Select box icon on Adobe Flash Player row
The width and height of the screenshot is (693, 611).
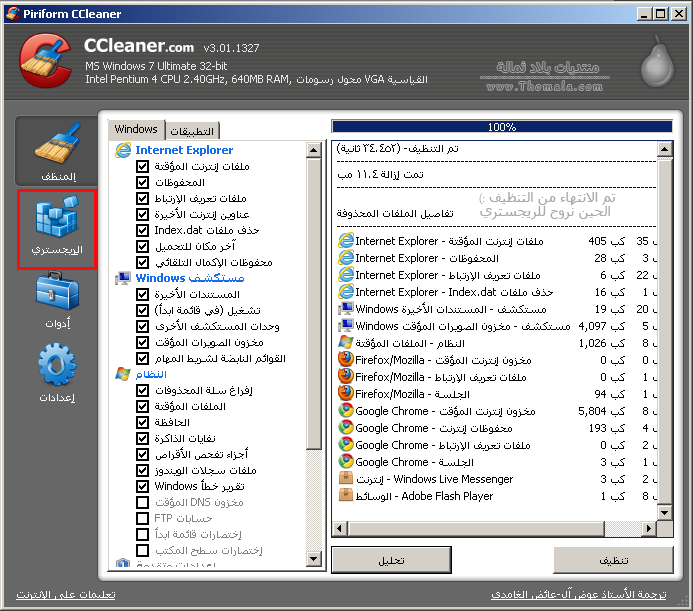point(346,496)
